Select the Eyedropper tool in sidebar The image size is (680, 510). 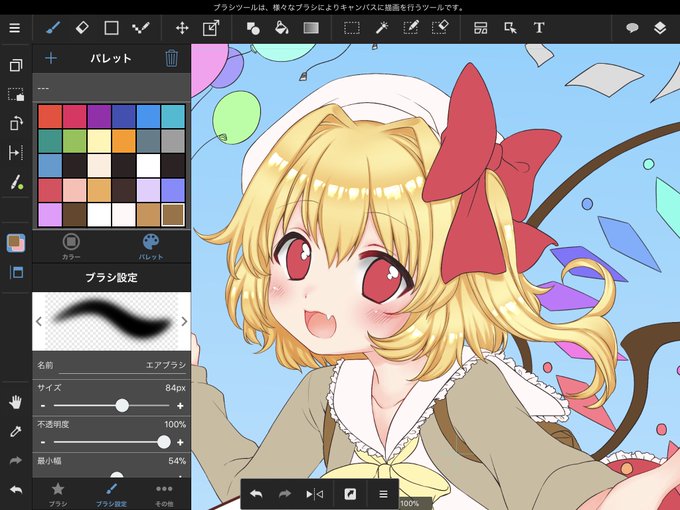16,431
